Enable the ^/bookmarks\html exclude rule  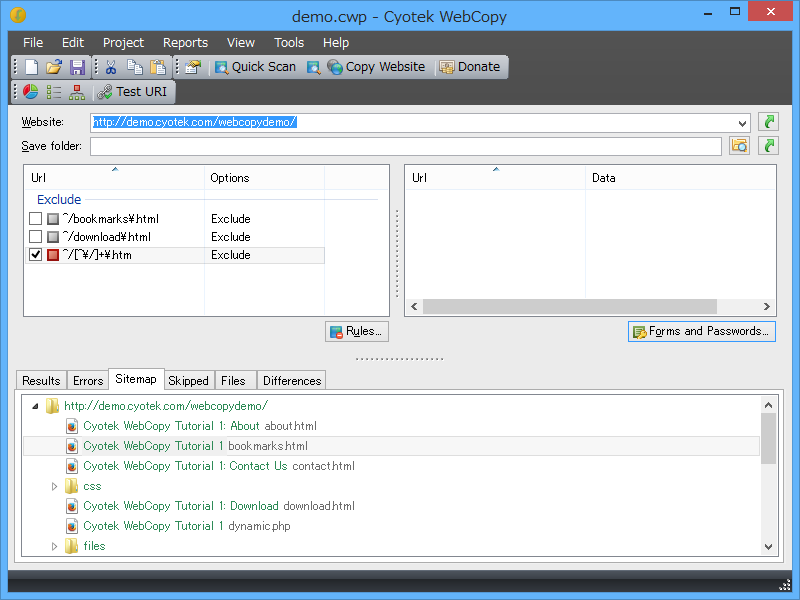coord(35,218)
